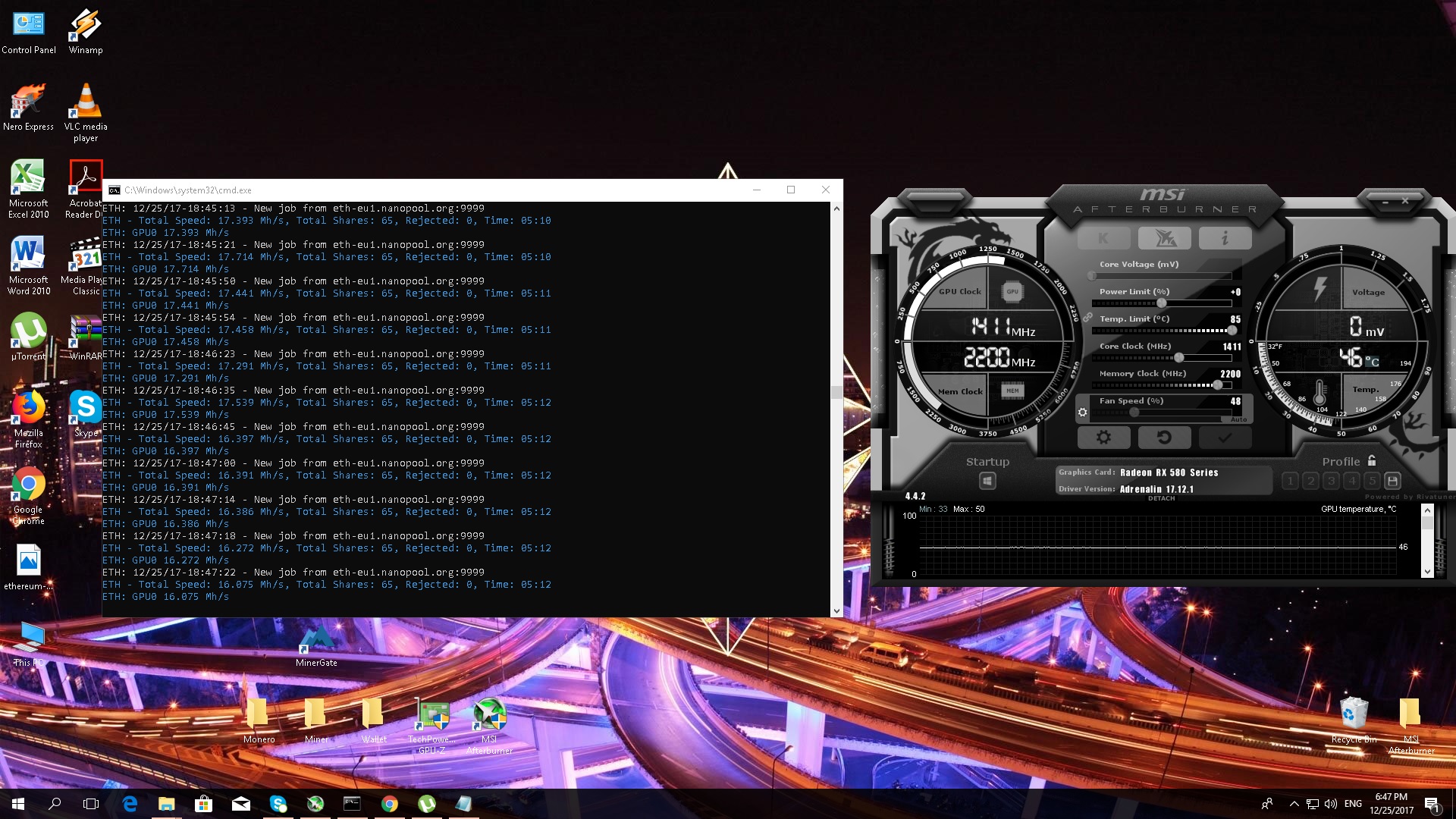The height and width of the screenshot is (819, 1456).
Task: Save the profile with the floppy disk icon
Action: click(1392, 481)
